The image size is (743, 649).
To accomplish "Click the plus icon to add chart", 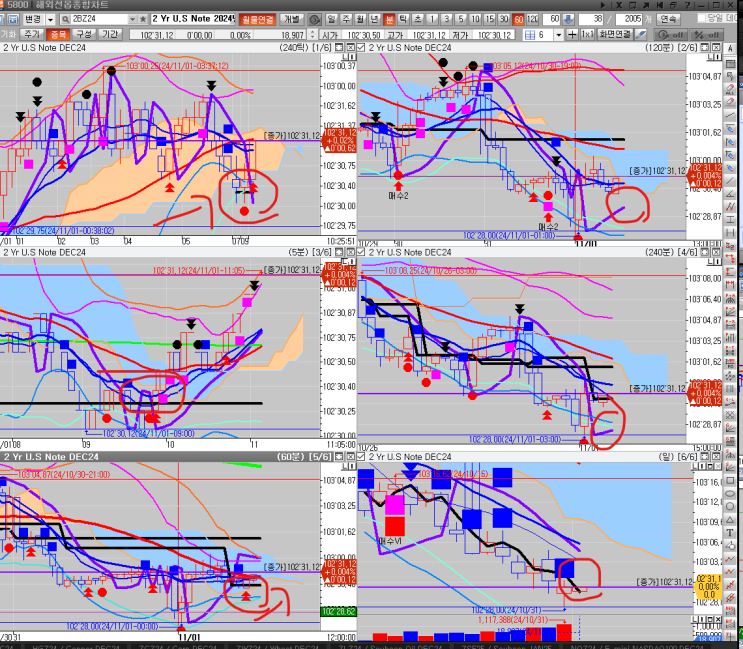I will point(572,35).
